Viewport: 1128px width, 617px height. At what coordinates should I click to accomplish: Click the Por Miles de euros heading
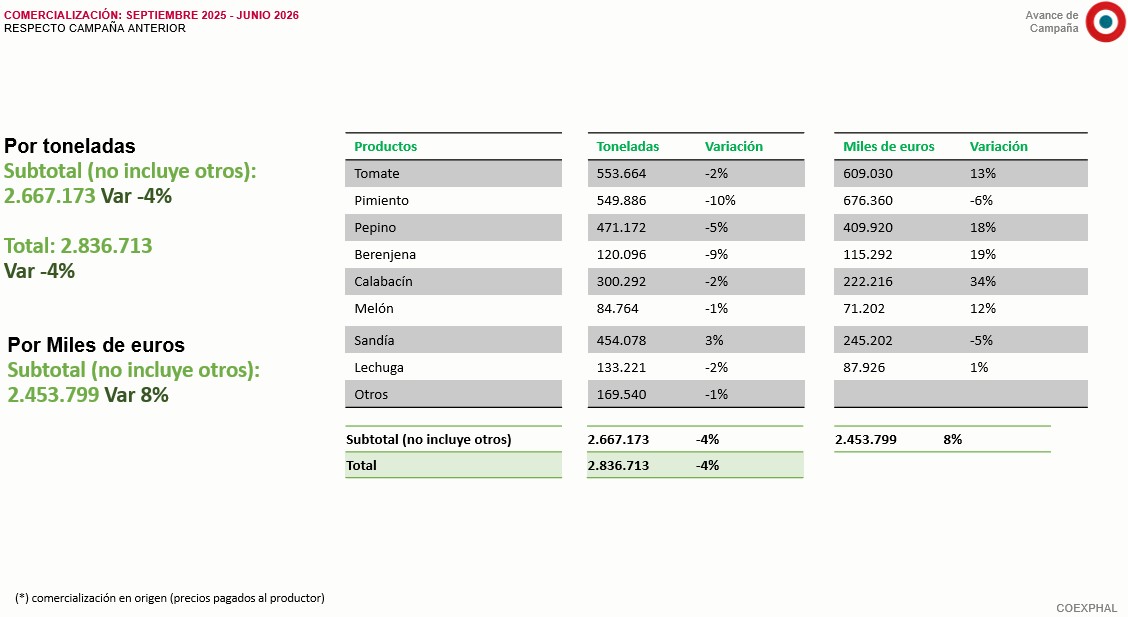point(96,345)
